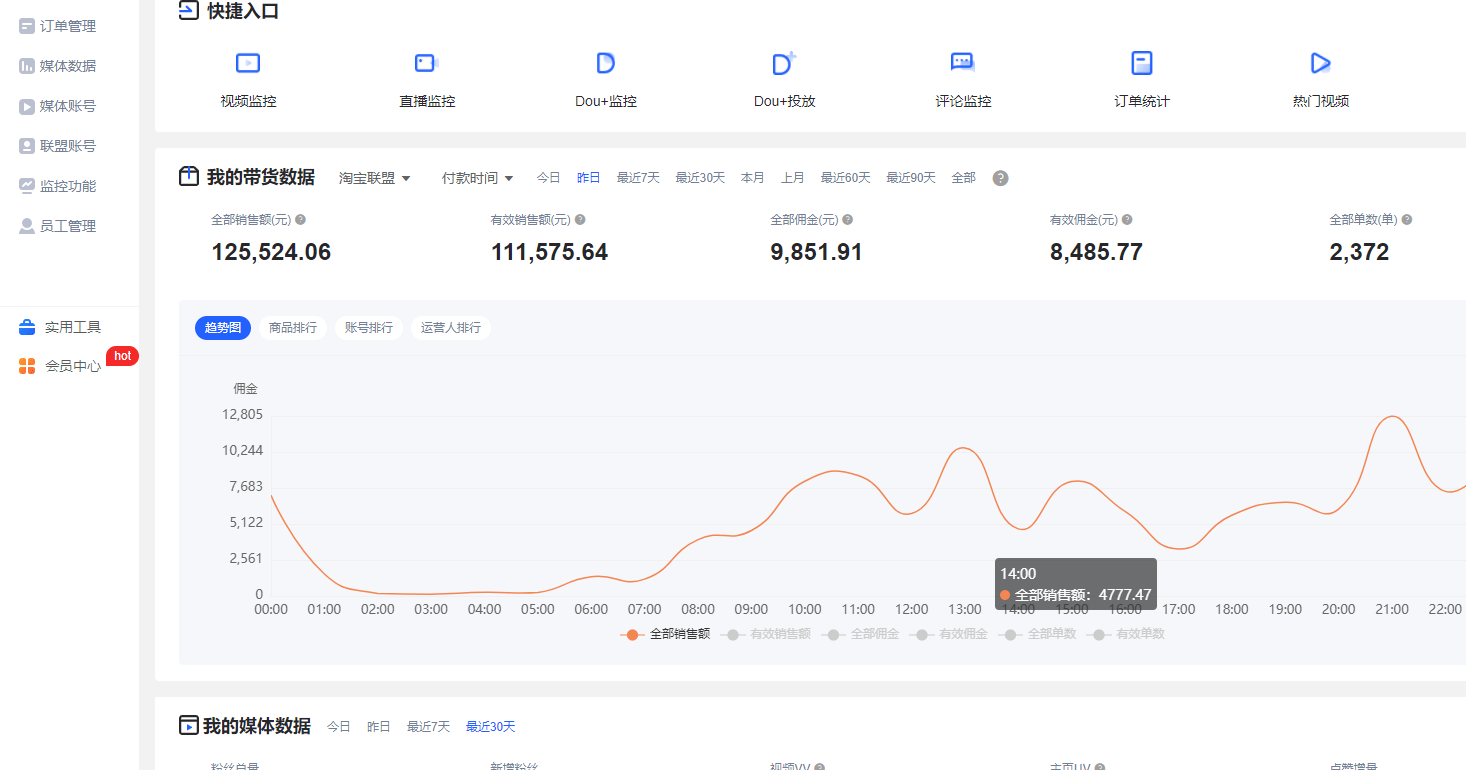
Task: Expand the 付款时间 dropdown
Action: [x=478, y=178]
